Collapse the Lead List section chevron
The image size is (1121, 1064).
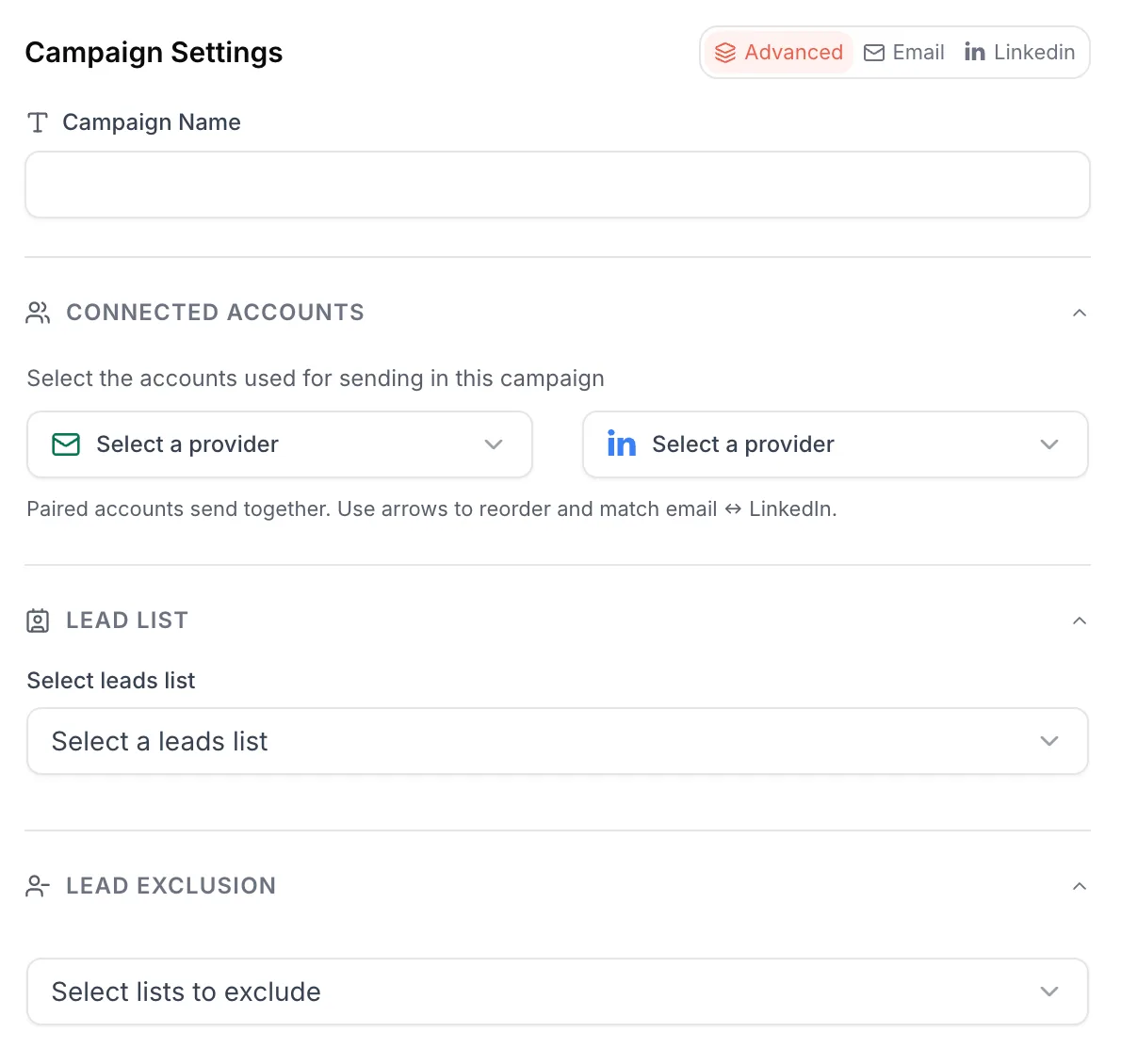tap(1080, 621)
